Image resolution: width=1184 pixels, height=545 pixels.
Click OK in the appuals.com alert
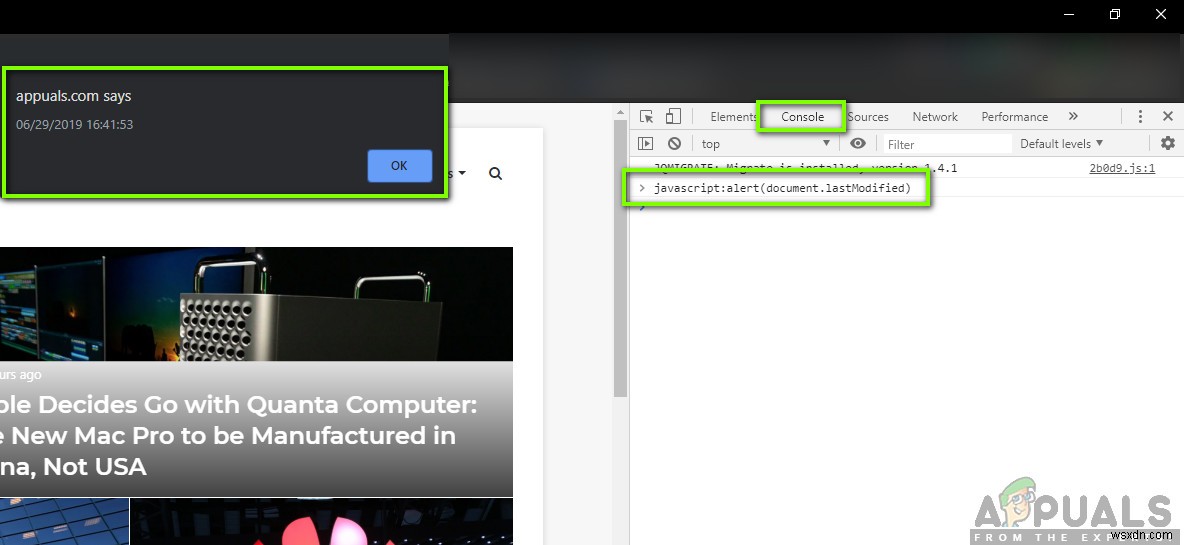point(399,166)
